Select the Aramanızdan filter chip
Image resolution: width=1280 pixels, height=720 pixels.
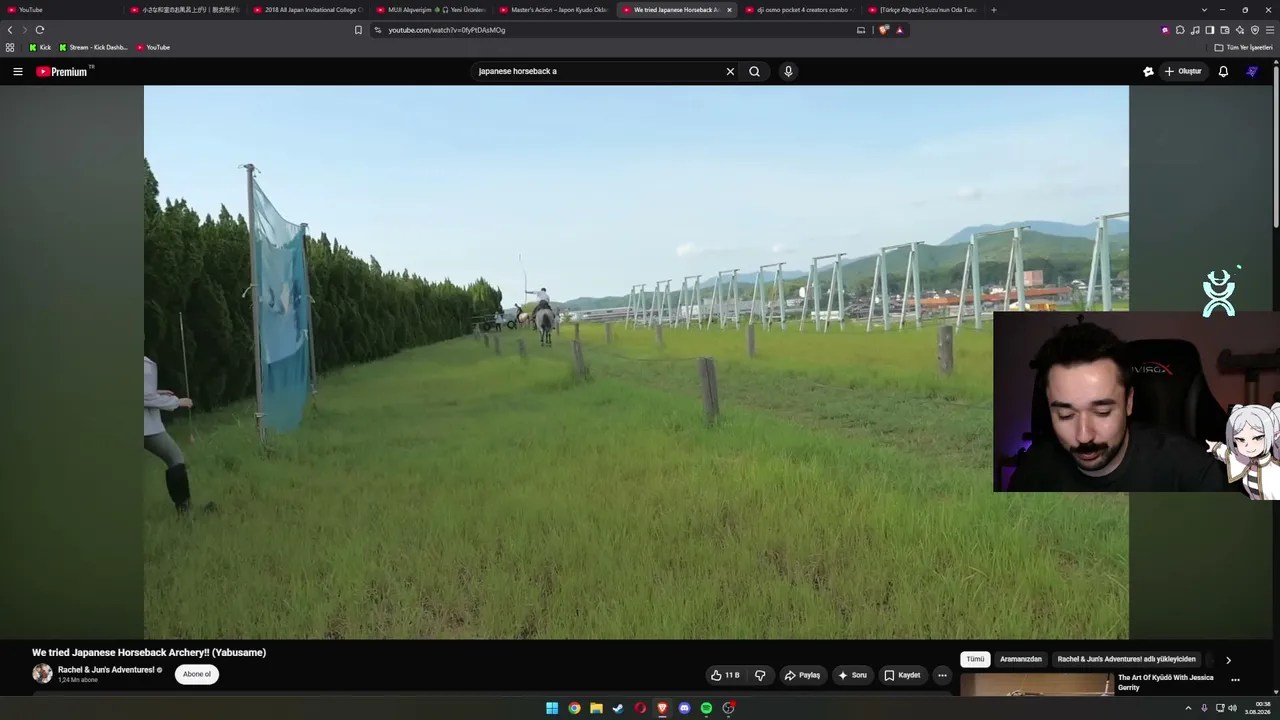1021,659
